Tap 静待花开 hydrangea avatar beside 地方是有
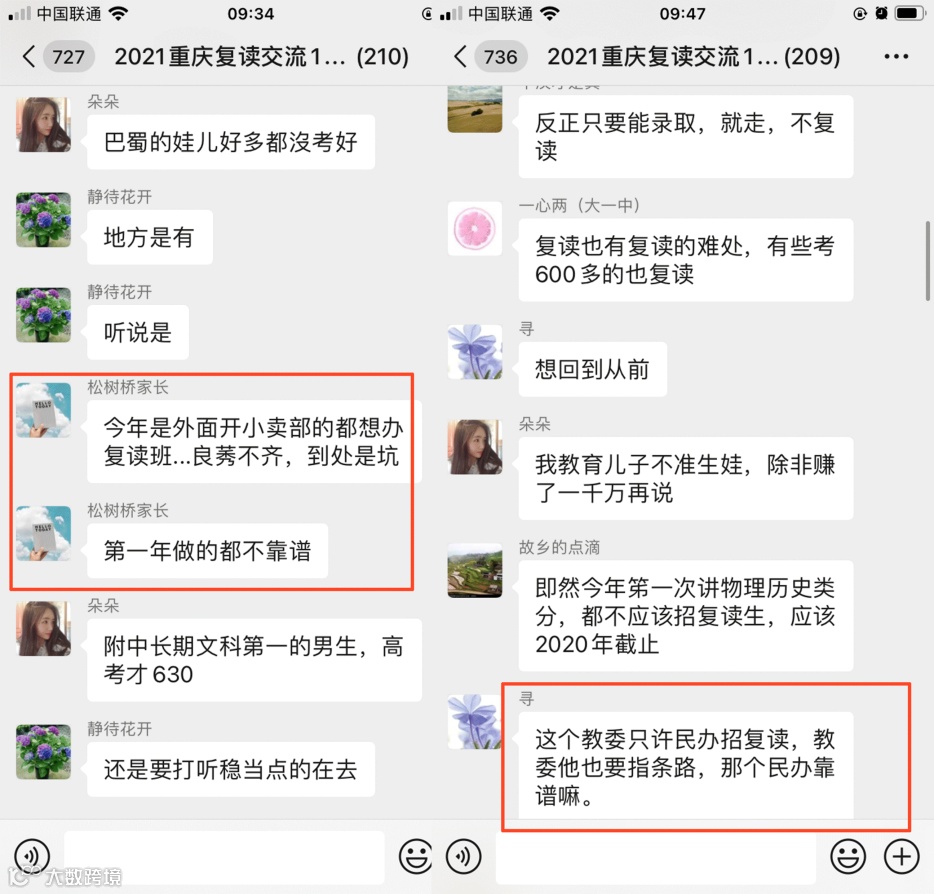The image size is (934, 894). pos(43,220)
